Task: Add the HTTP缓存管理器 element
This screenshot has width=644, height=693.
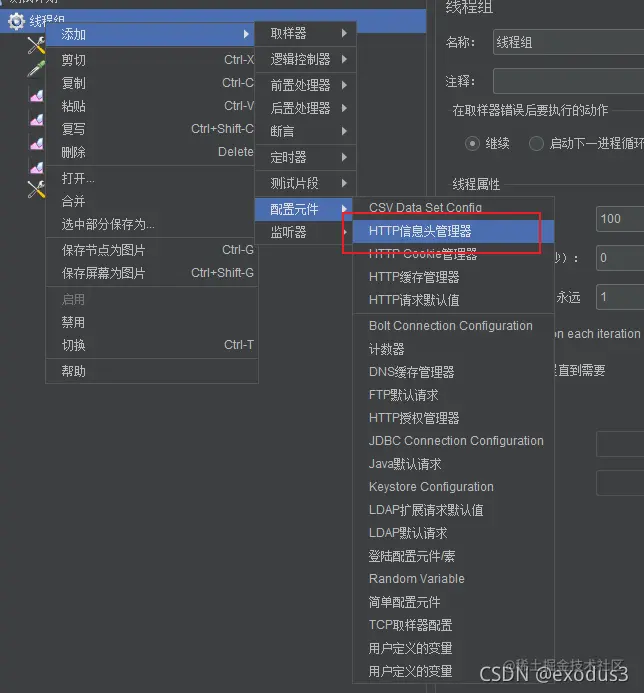Action: (453, 277)
